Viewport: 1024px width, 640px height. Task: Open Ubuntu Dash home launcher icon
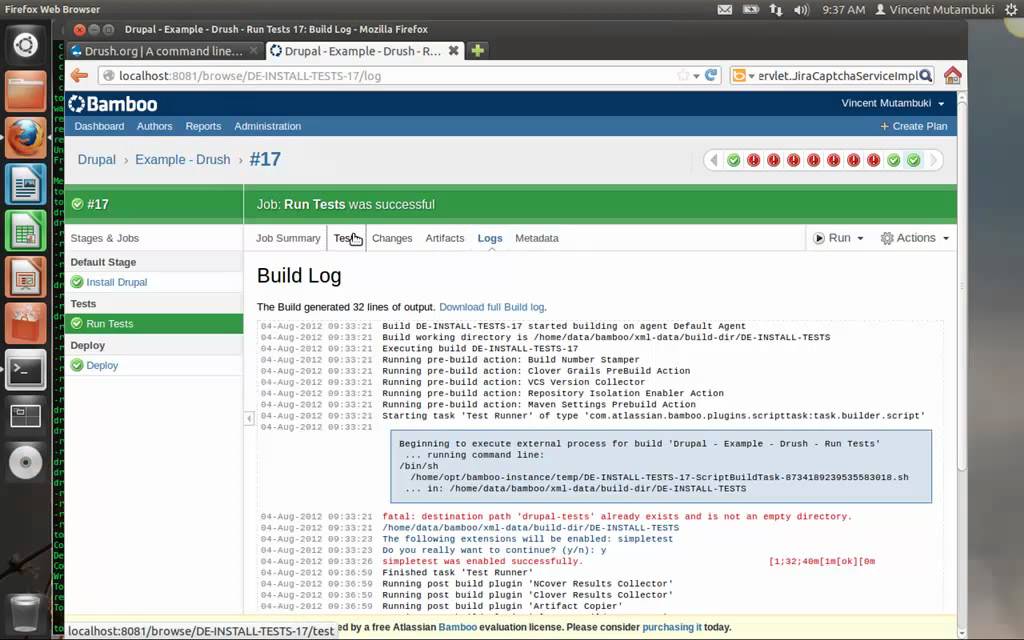coord(25,46)
